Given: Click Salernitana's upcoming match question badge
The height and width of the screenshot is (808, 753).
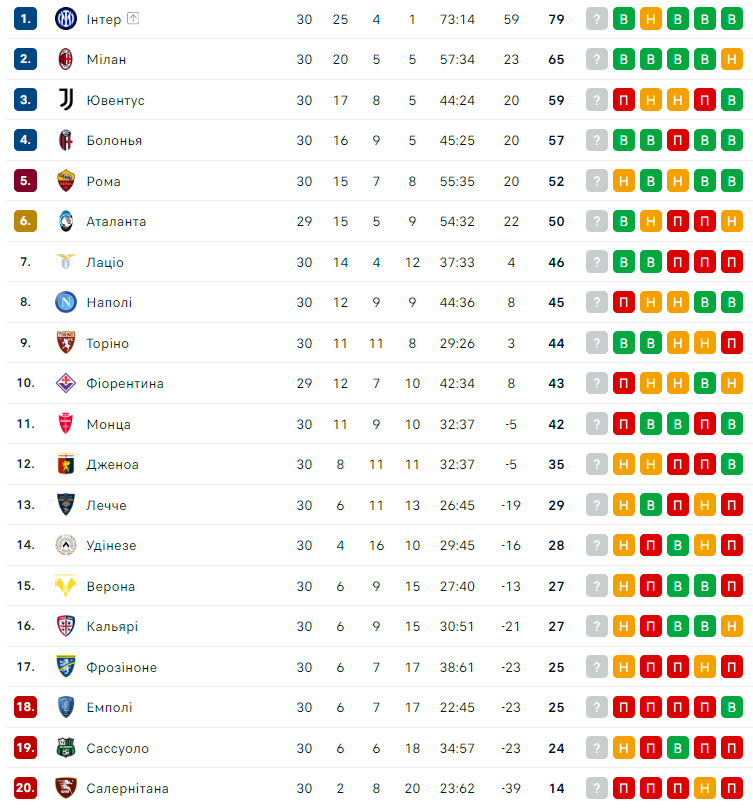Looking at the screenshot, I should click(x=597, y=789).
